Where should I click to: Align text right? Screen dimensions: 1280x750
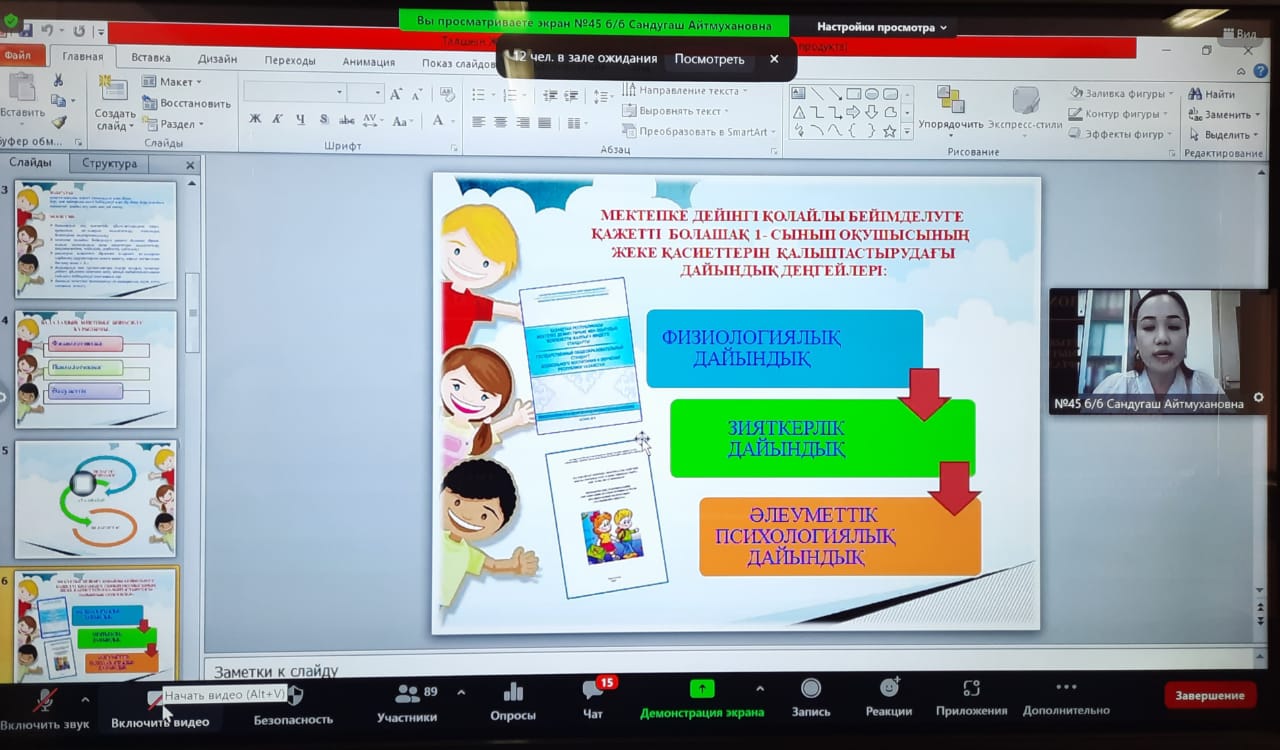pos(522,122)
